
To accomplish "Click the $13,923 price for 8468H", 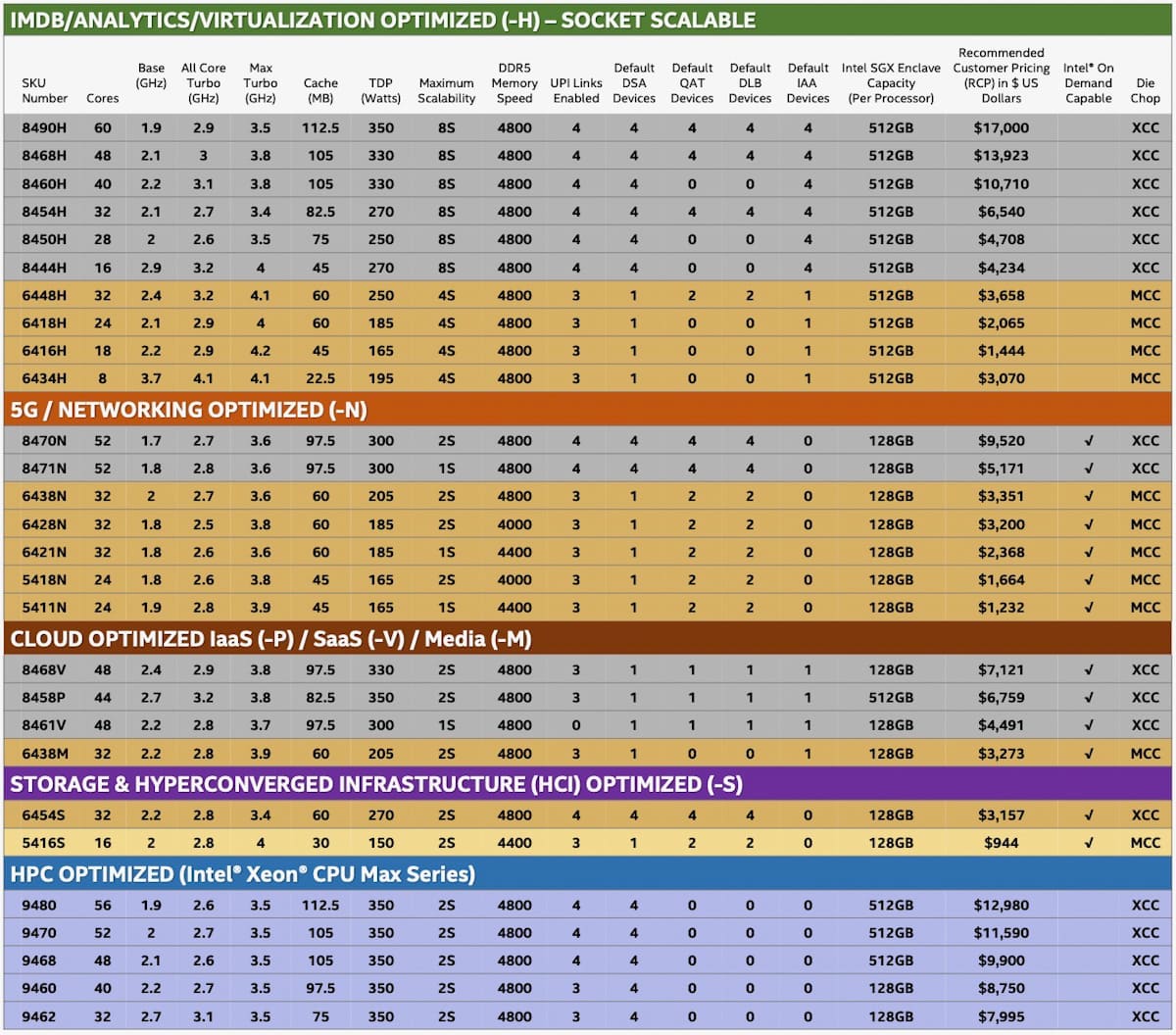I will (1002, 155).
